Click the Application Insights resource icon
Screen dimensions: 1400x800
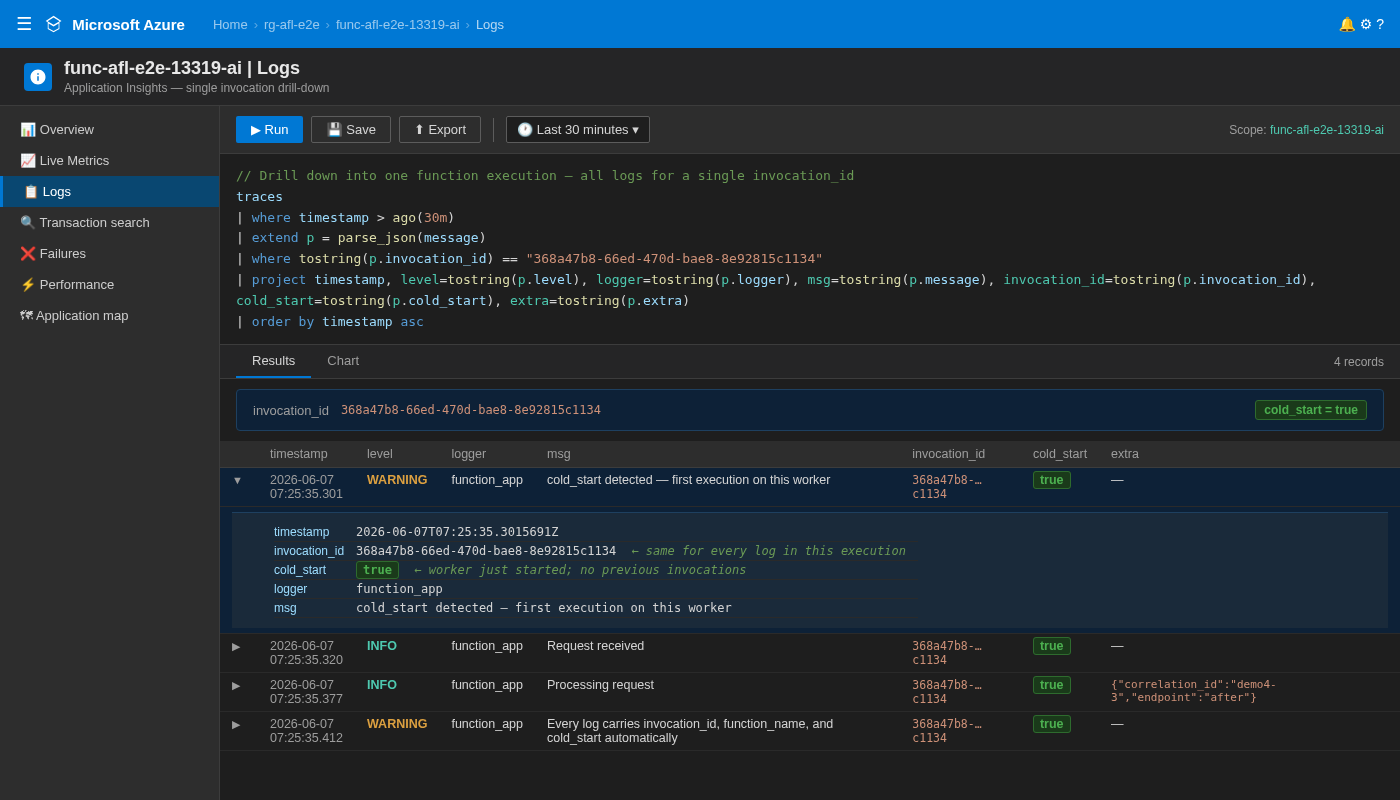click(38, 77)
